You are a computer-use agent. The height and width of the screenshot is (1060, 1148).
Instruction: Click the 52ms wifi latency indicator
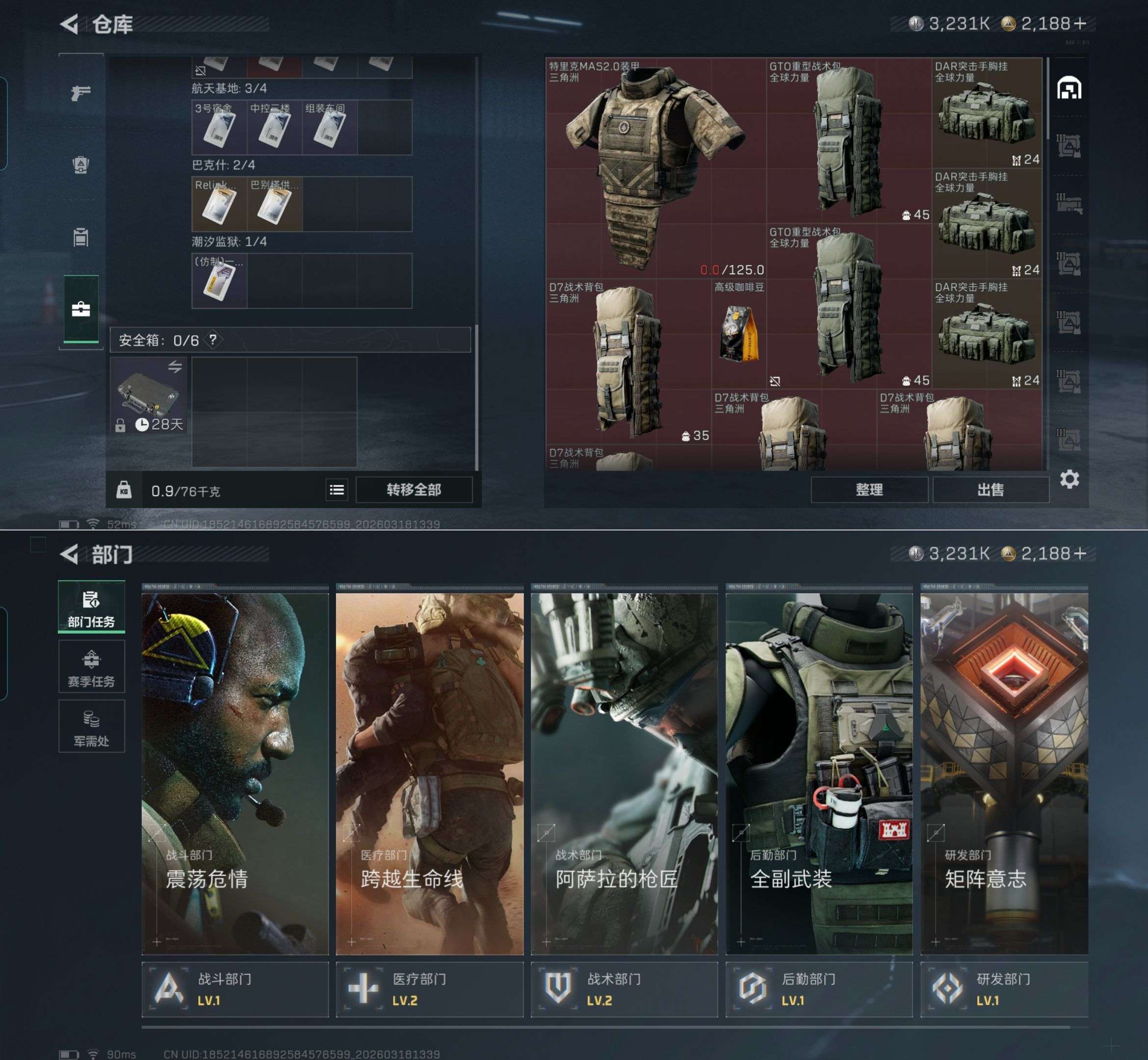pyautogui.click(x=111, y=524)
